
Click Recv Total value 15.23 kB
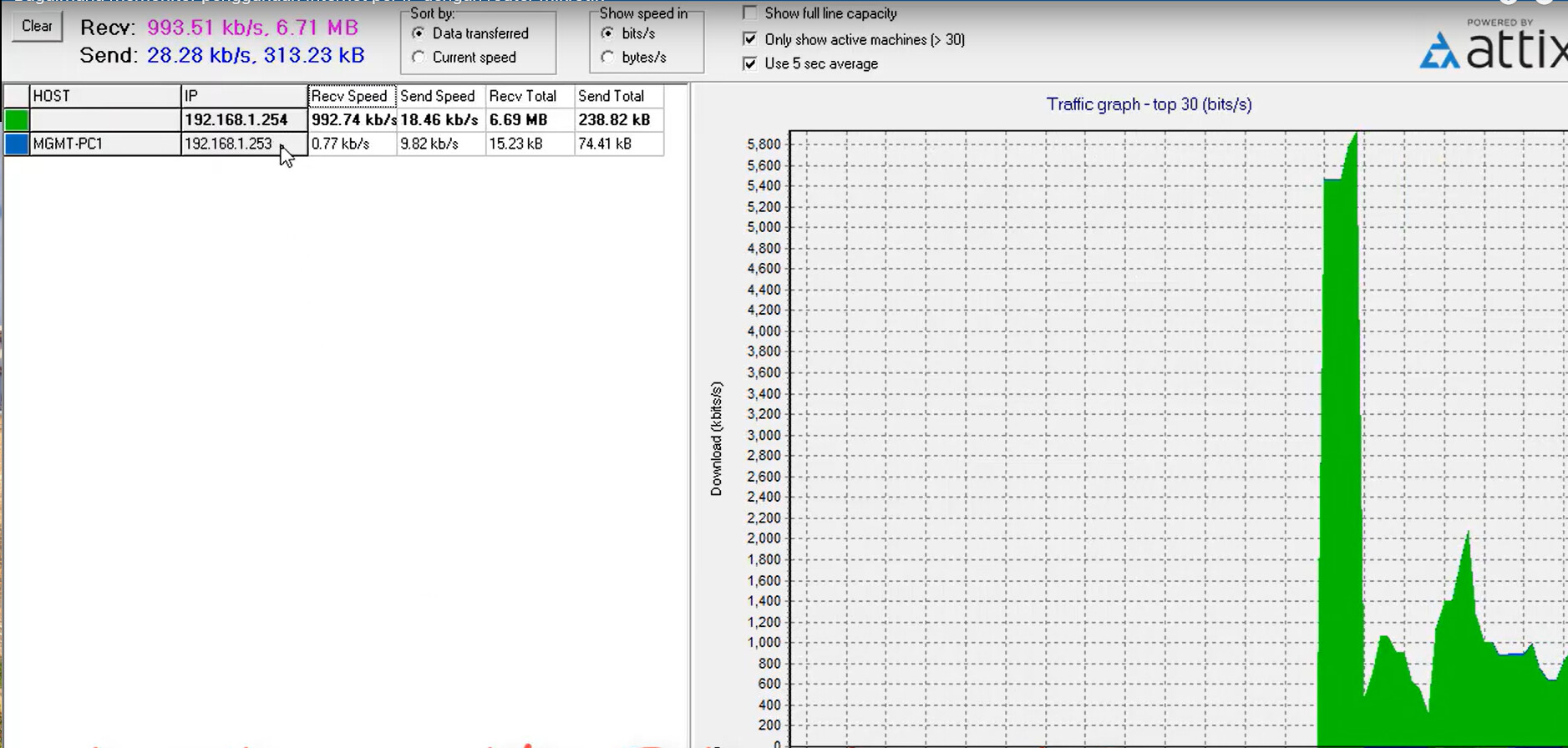coord(530,144)
